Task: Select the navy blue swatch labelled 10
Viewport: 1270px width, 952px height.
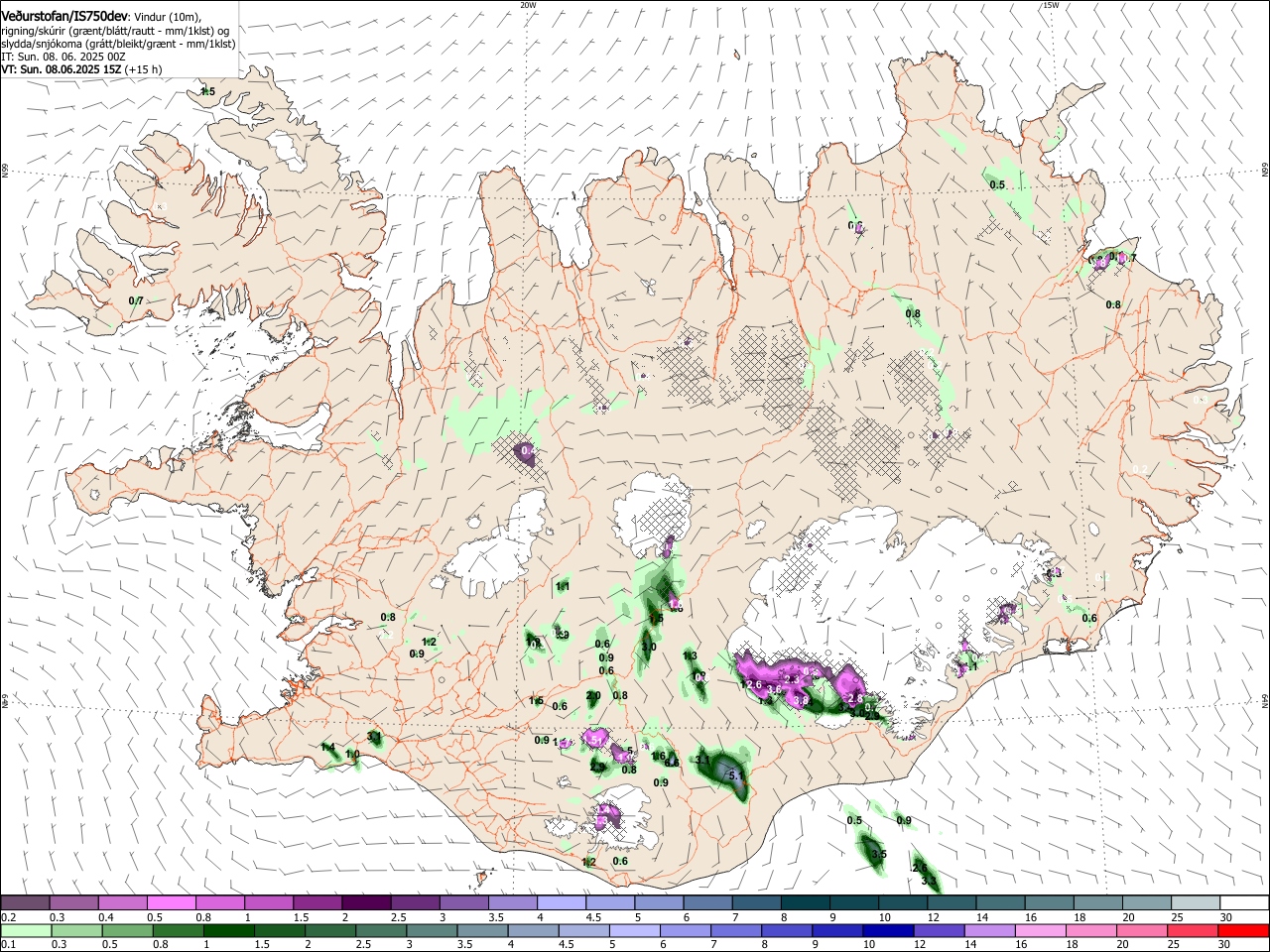Action: click(x=888, y=930)
